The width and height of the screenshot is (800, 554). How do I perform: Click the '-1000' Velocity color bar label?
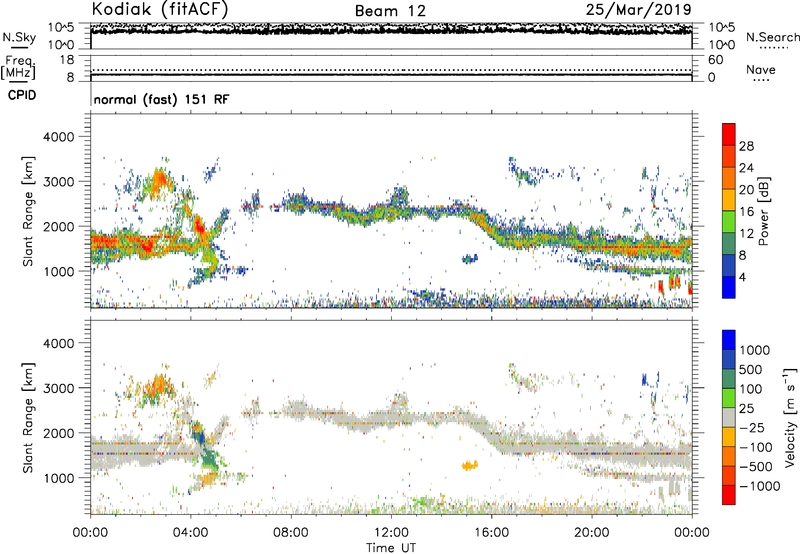tap(760, 486)
